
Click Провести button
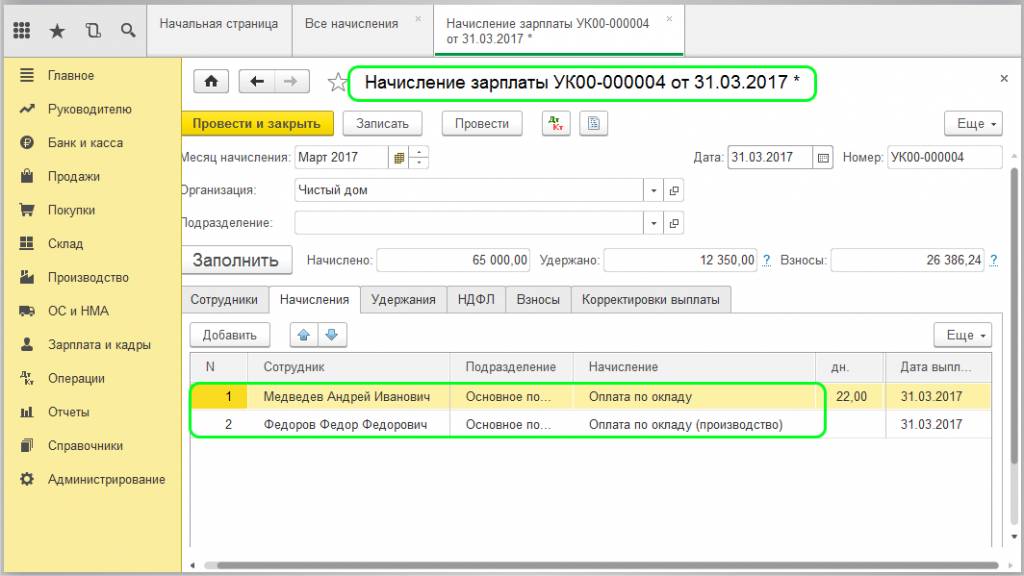tap(482, 123)
